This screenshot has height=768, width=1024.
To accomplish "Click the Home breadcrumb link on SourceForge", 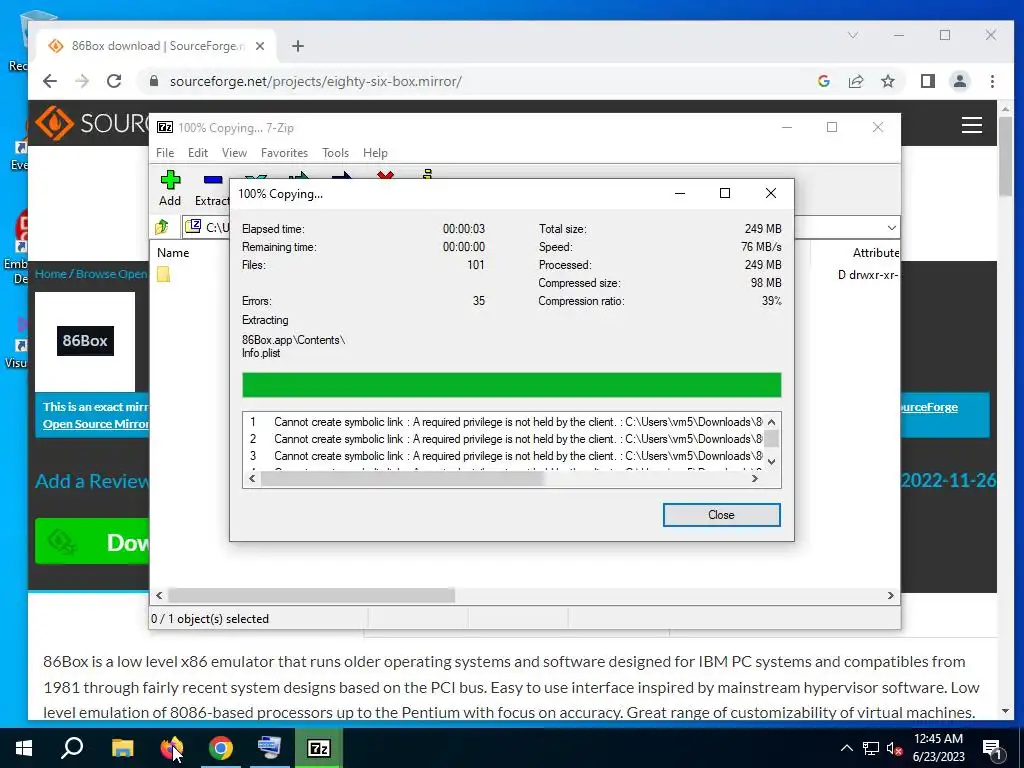I will tap(50, 274).
